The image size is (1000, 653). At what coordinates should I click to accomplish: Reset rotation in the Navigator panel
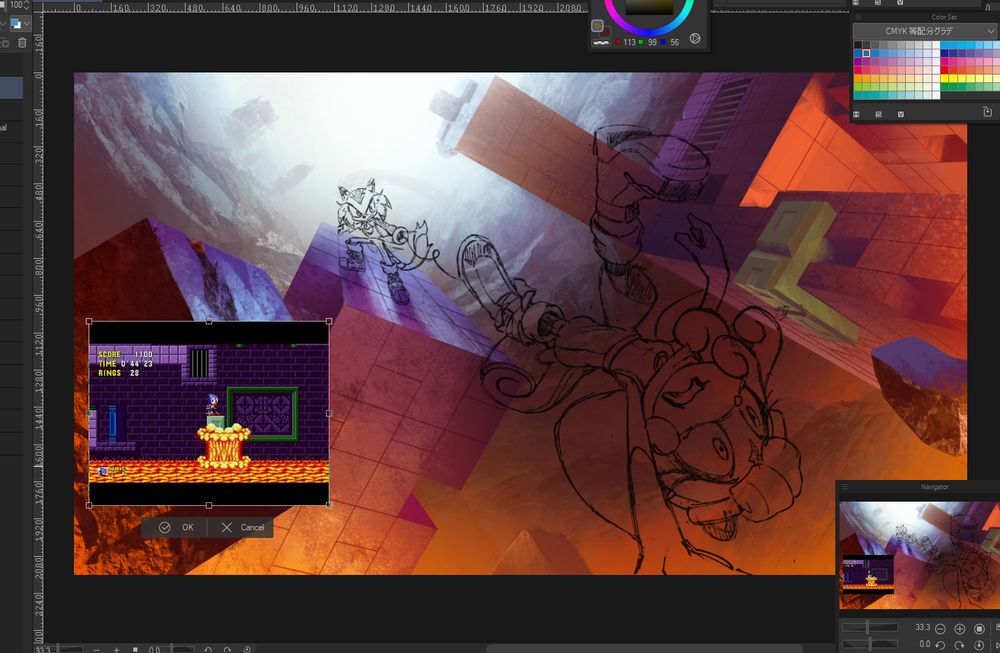pos(979,645)
